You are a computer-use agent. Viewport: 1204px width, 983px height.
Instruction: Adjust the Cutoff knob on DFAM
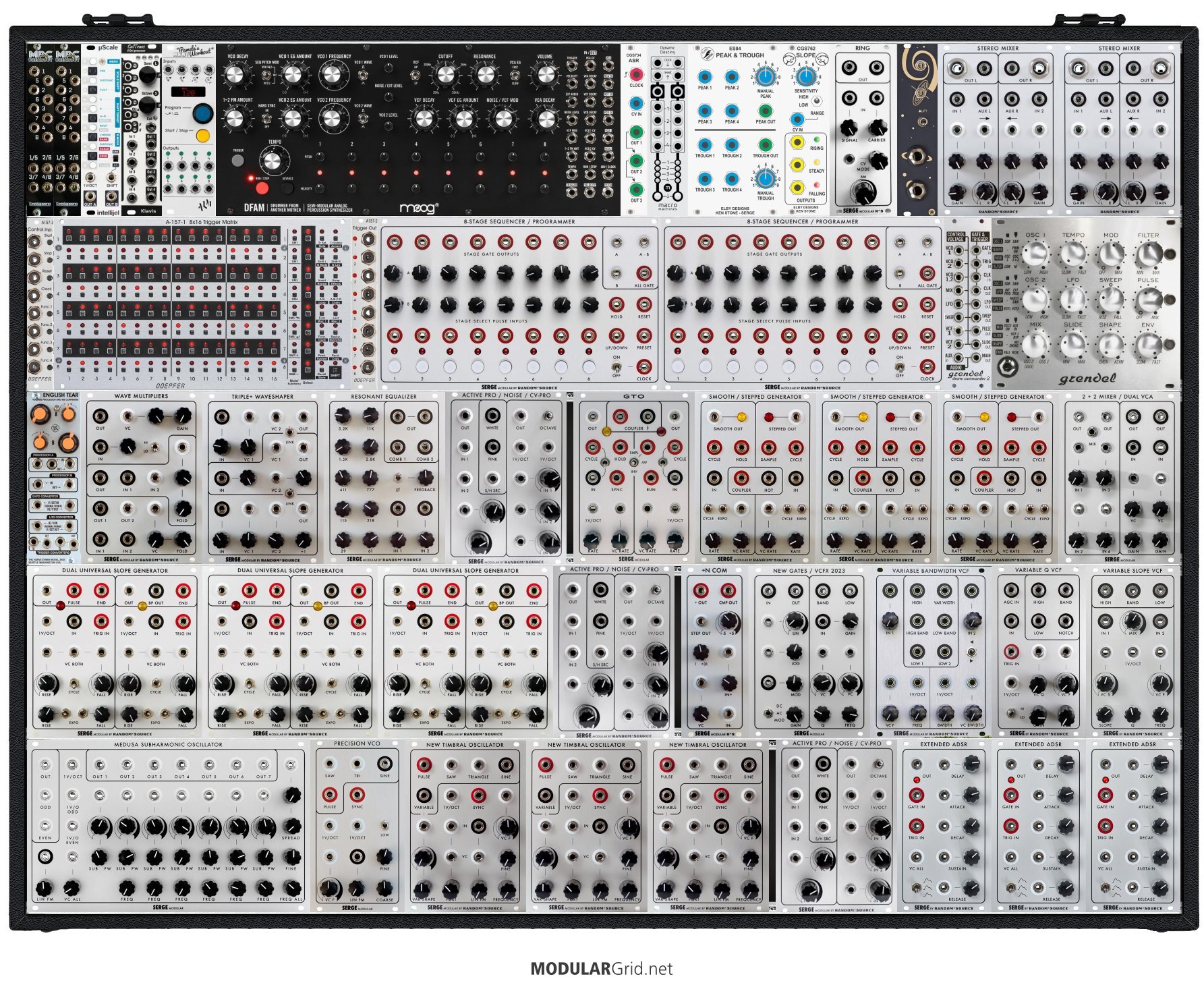[445, 76]
